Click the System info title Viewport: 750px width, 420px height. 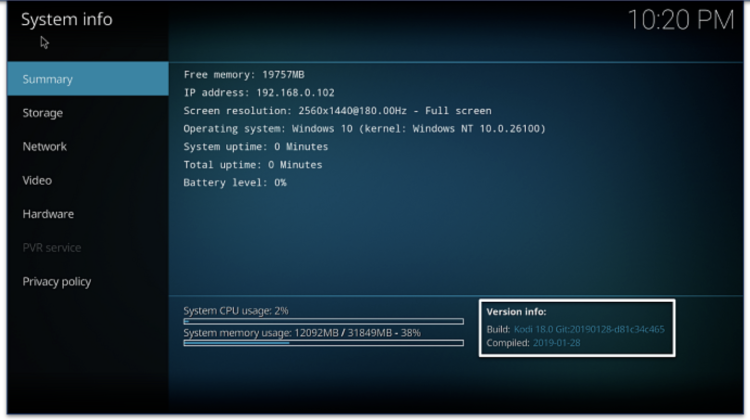point(66,19)
